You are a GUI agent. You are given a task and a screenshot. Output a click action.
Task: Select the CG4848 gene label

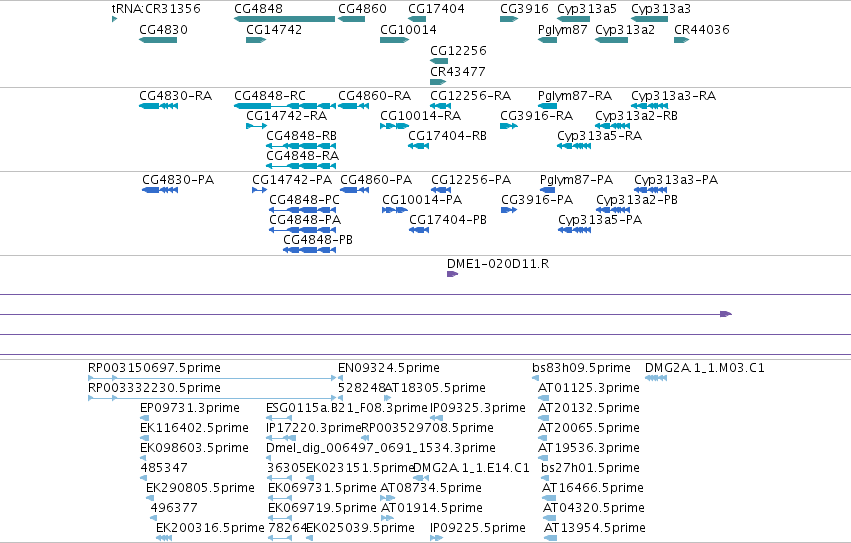point(258,9)
